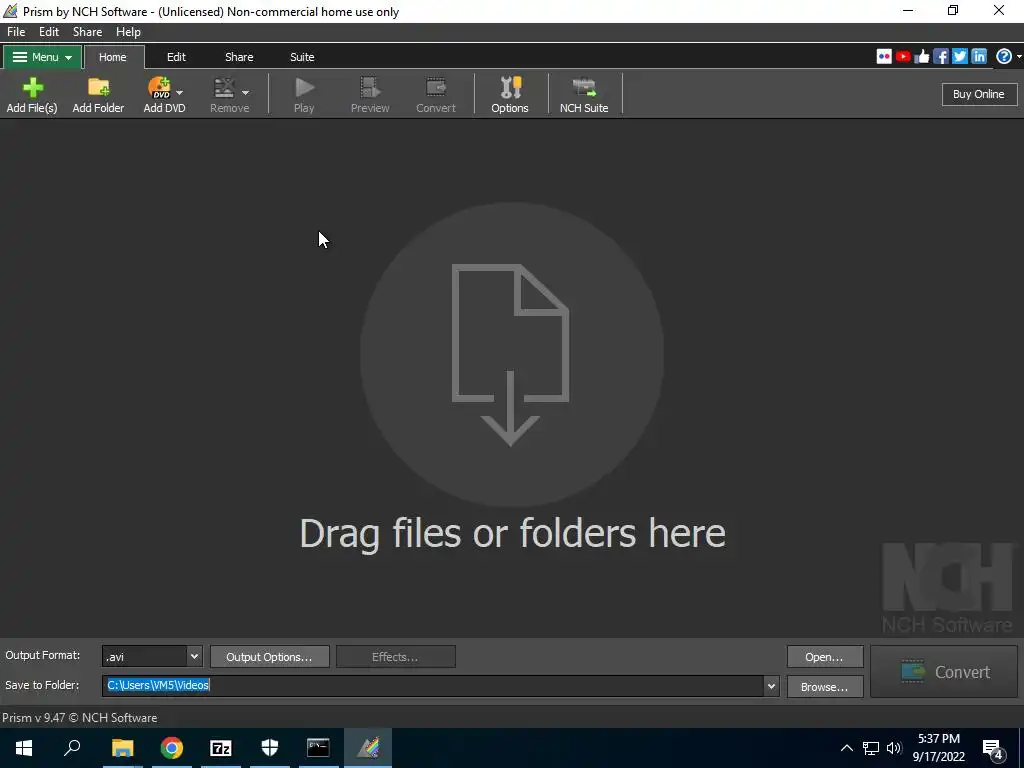Click the Add DVD toolbar icon
1024x768 pixels.
coord(159,95)
